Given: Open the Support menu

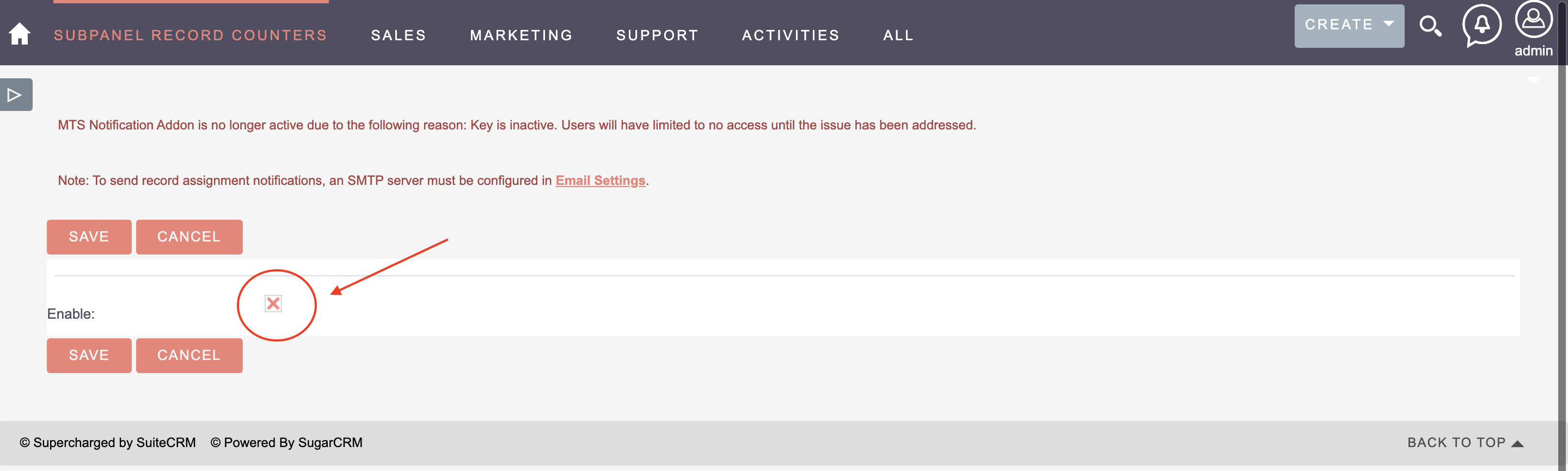Looking at the screenshot, I should 657,35.
